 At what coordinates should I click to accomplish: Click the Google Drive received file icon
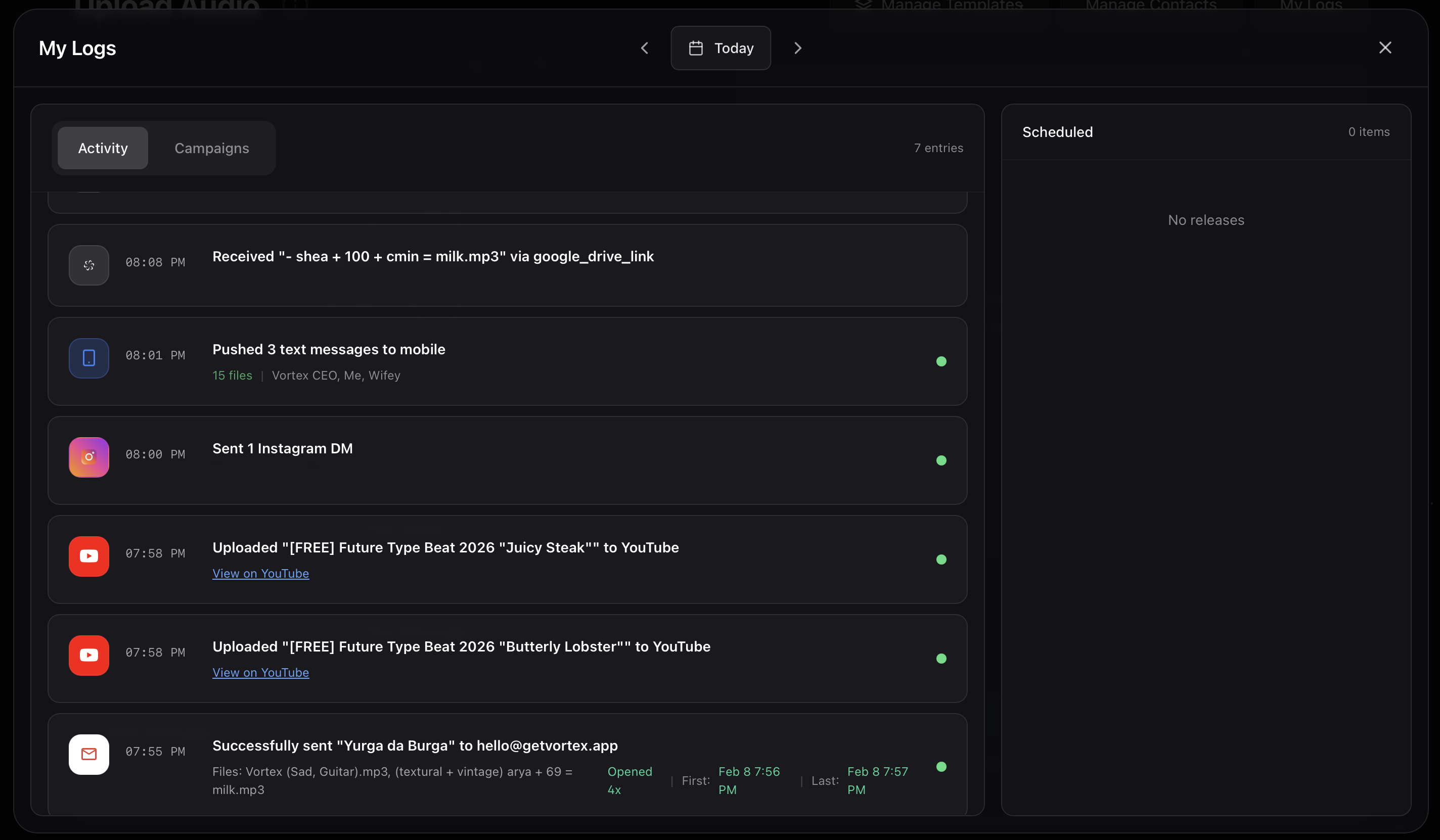pyautogui.click(x=88, y=265)
